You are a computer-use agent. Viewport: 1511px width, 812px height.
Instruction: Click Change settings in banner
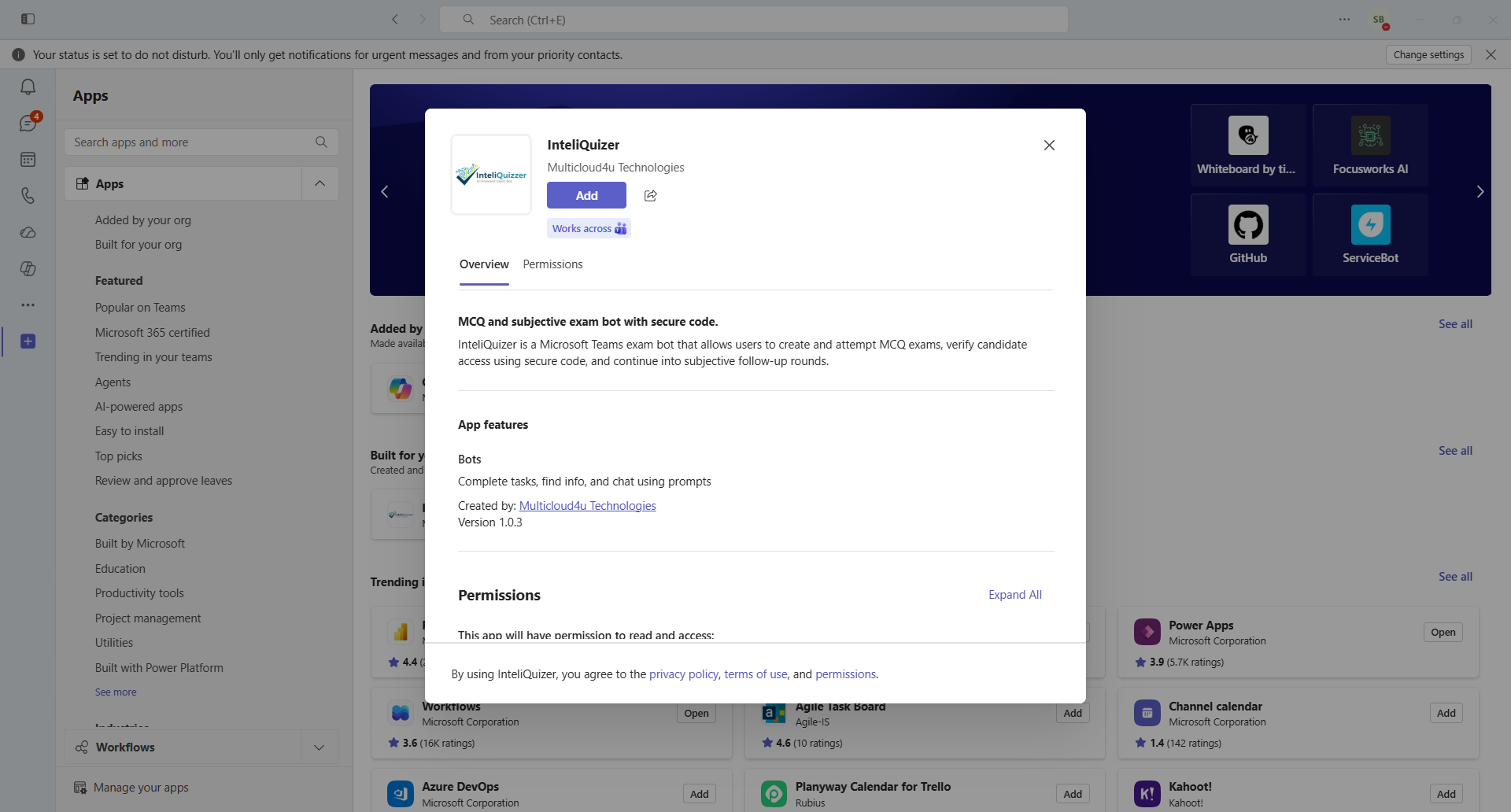[1428, 54]
